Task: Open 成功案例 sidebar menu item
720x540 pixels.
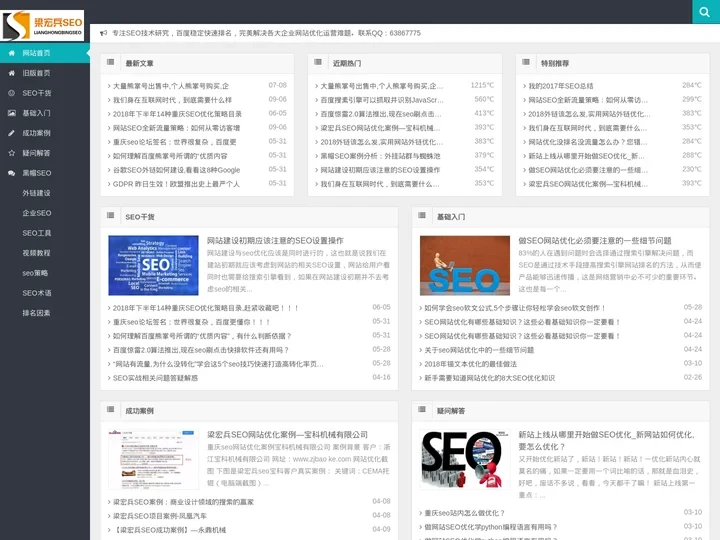Action: click(x=45, y=133)
